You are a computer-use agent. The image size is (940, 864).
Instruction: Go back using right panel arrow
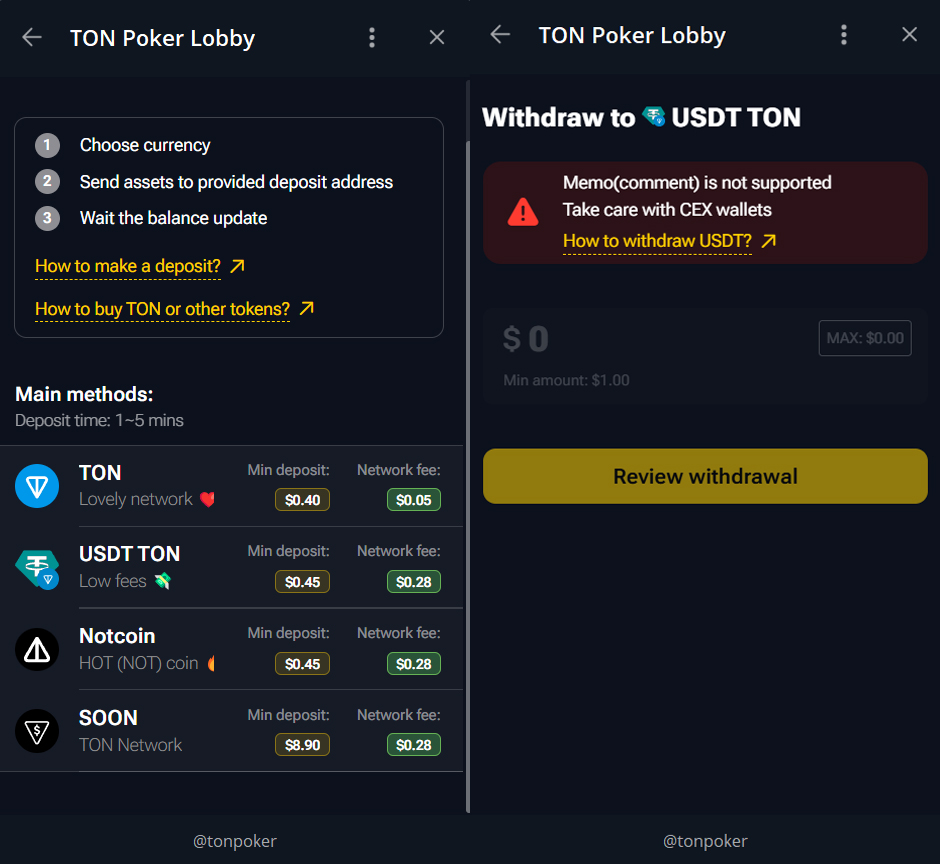coord(500,35)
